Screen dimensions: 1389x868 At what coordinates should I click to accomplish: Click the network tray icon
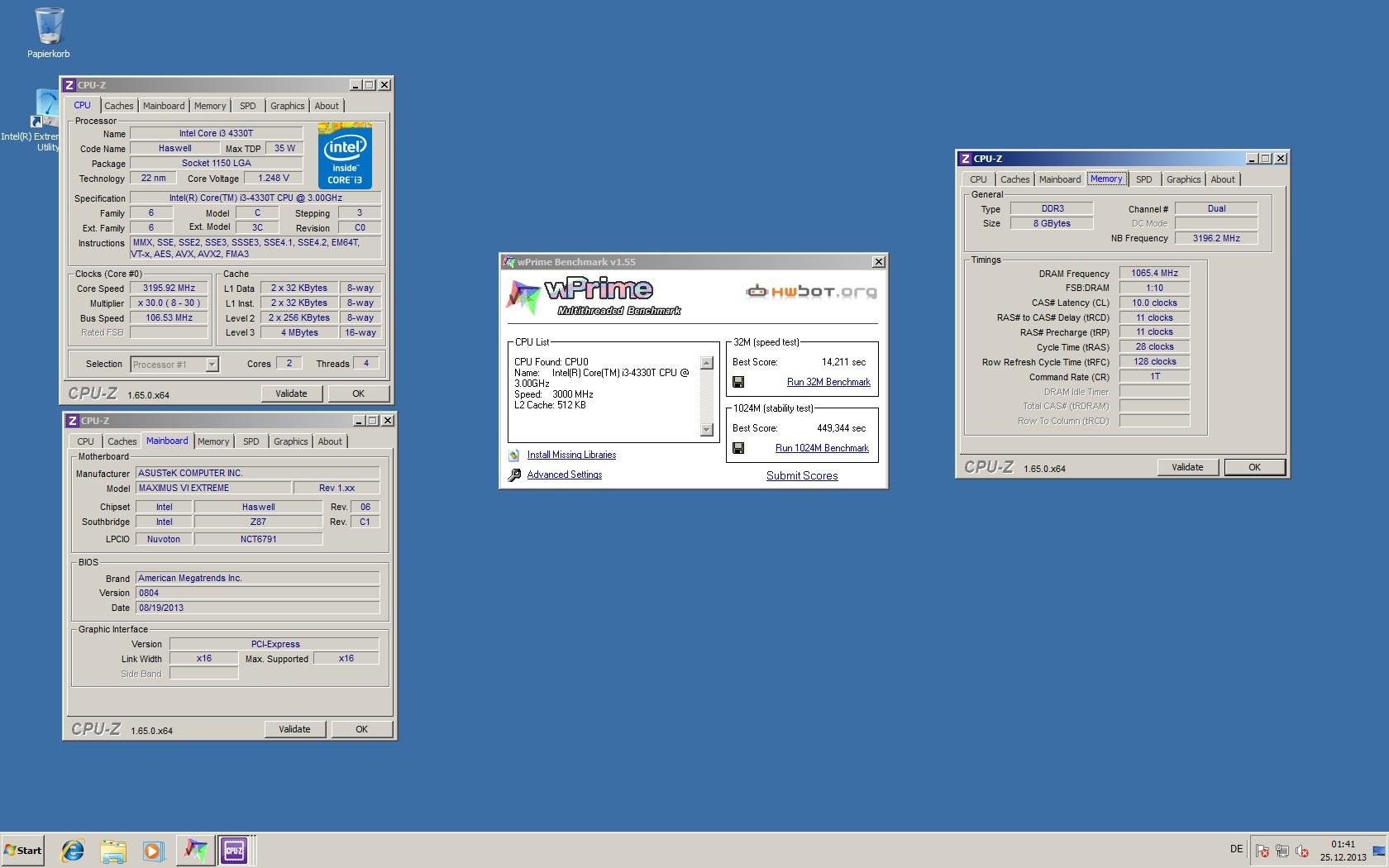tap(1282, 850)
